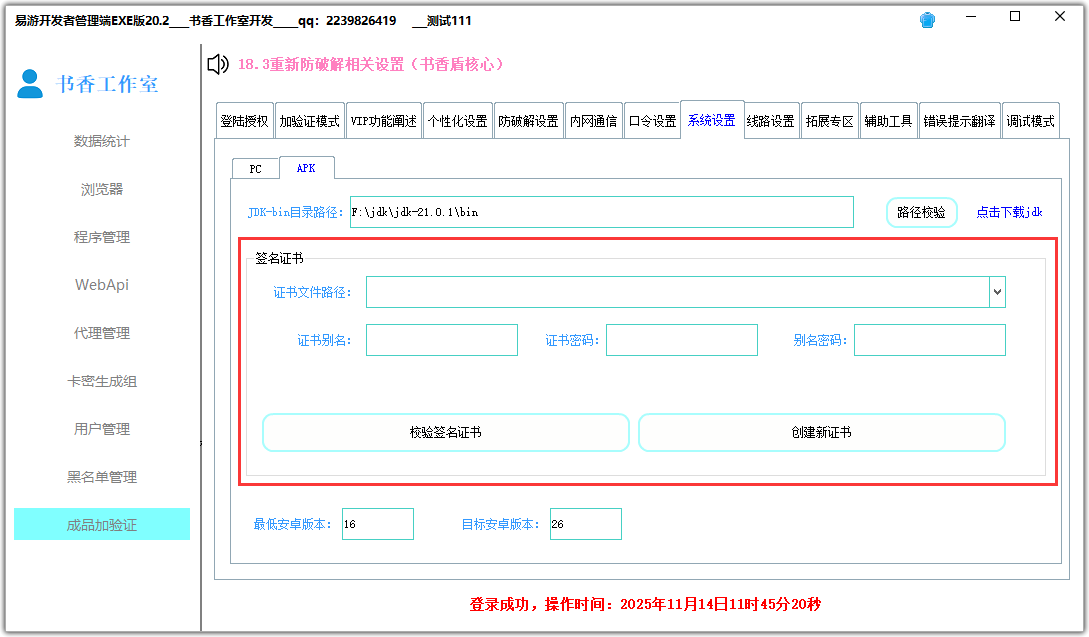Click the 创建新证书 button

821,433
